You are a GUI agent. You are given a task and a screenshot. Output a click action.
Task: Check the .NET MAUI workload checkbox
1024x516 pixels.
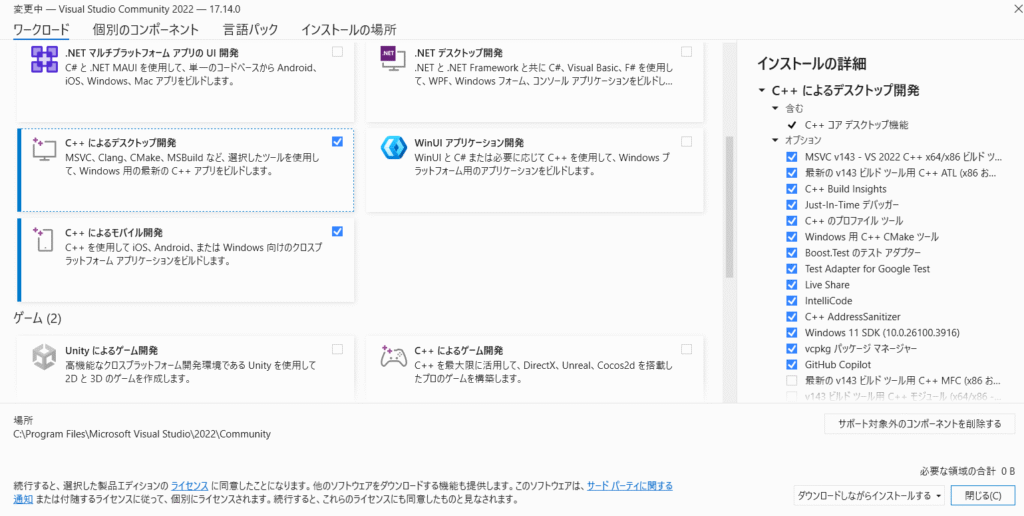pos(337,52)
